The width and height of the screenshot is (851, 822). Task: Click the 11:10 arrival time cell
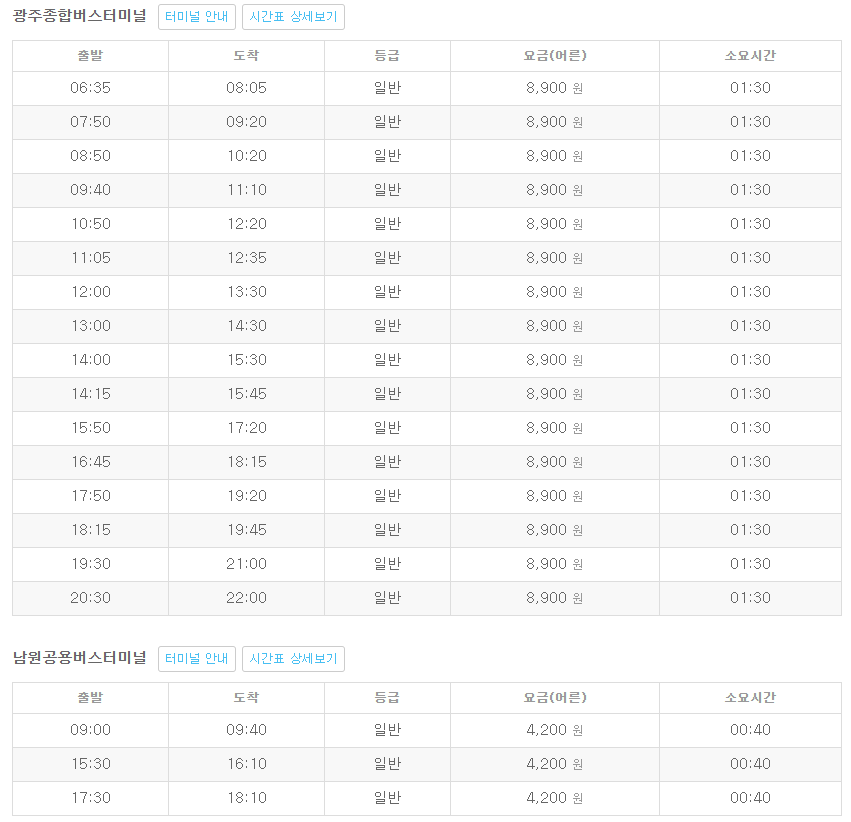pyautogui.click(x=246, y=190)
